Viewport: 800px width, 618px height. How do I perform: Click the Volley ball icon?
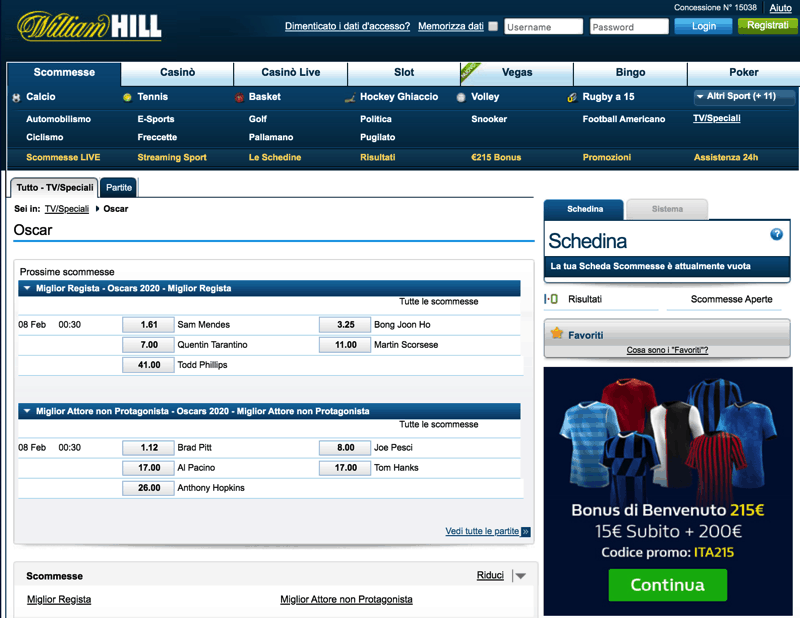tap(461, 97)
